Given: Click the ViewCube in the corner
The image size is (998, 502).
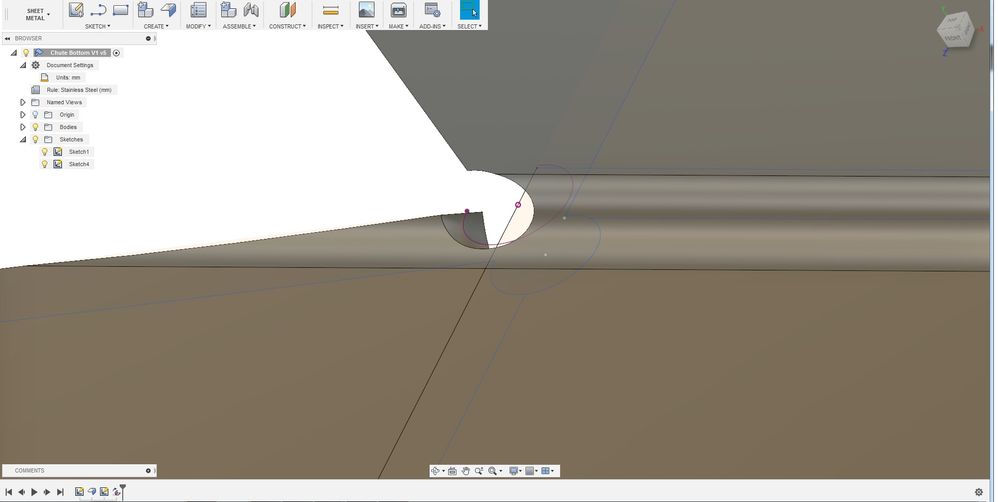Looking at the screenshot, I should (x=955, y=31).
